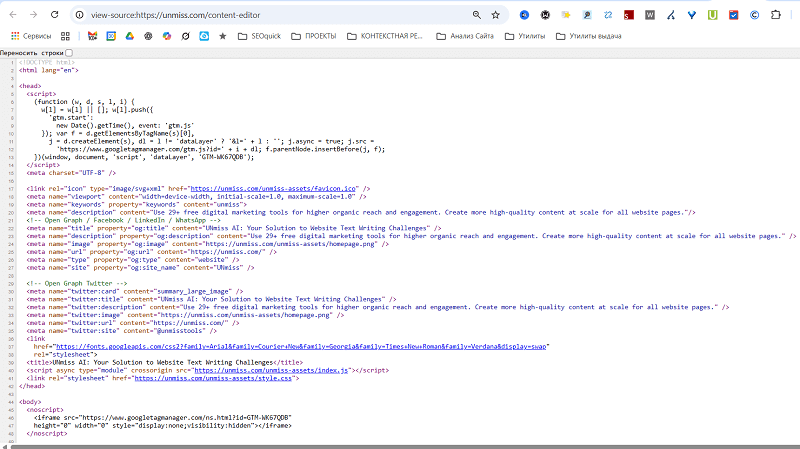Open the tab groups grid icon
Viewport: 800px width, 449px height.
[x=65, y=36]
